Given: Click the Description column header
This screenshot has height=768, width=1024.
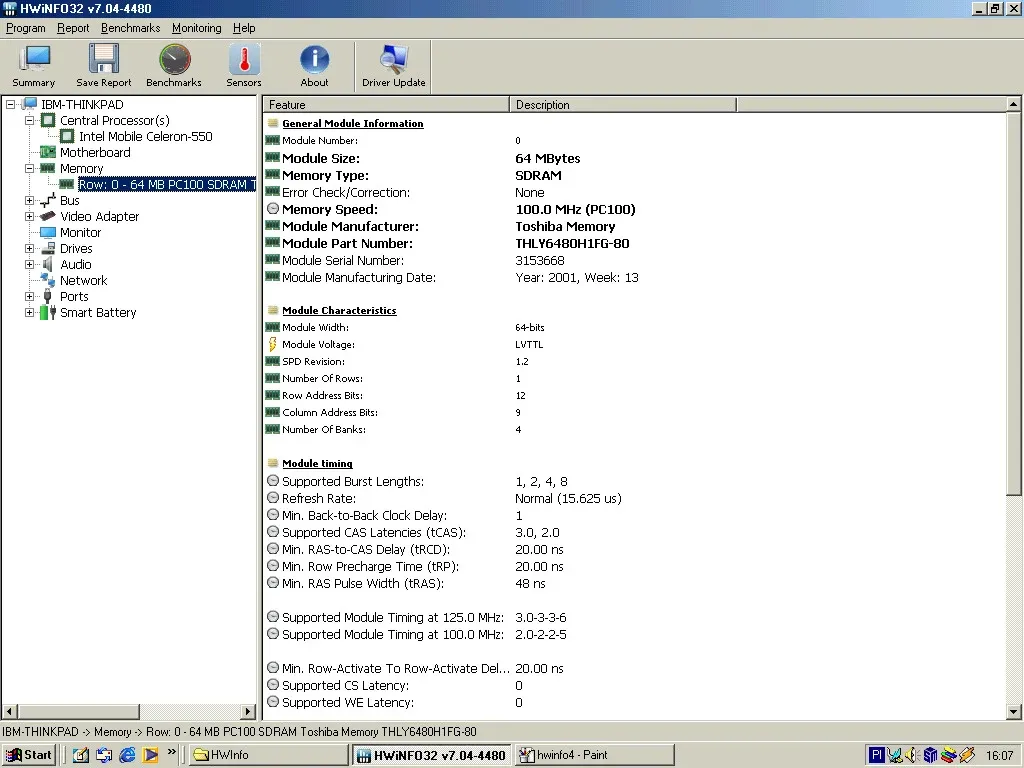Looking at the screenshot, I should (x=623, y=104).
